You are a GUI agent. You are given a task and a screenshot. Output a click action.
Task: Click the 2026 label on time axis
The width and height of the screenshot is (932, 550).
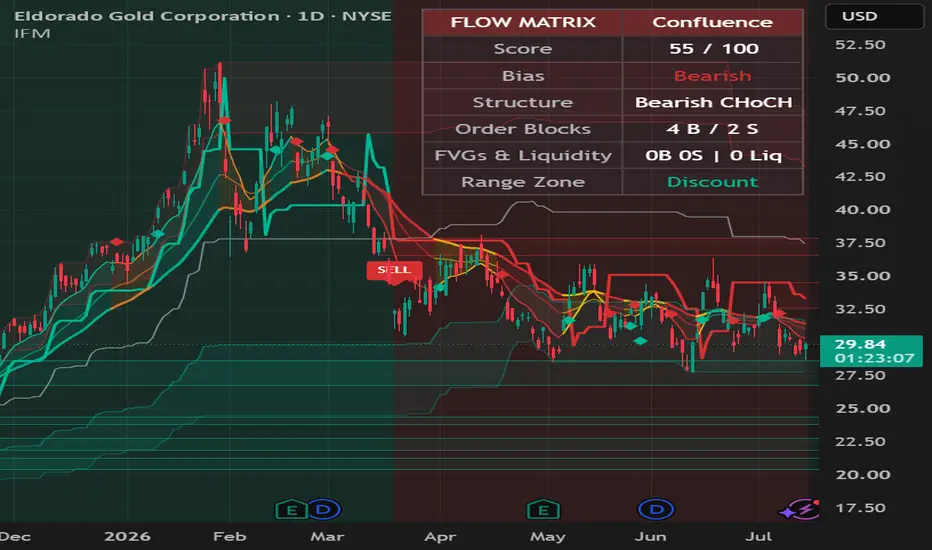(x=127, y=536)
